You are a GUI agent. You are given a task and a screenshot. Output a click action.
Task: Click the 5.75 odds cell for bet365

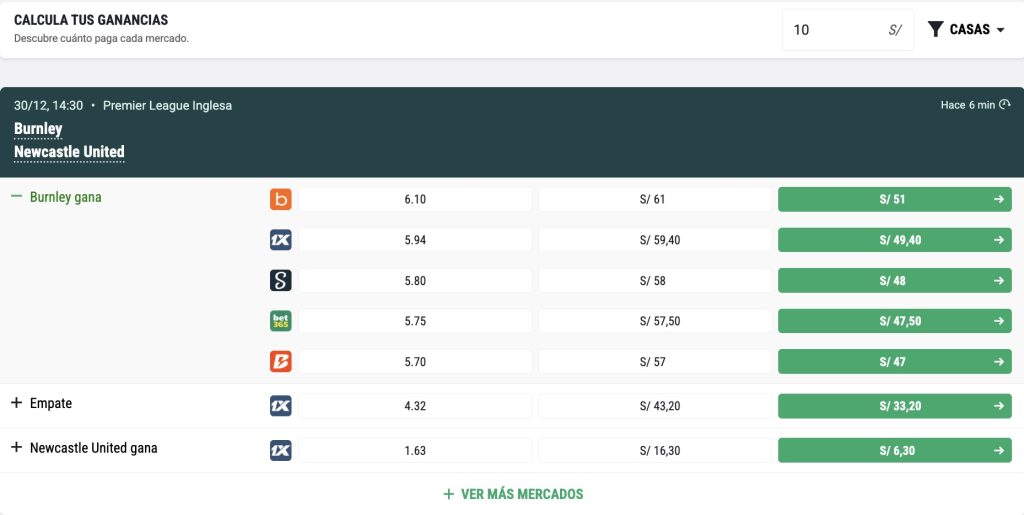click(x=415, y=321)
